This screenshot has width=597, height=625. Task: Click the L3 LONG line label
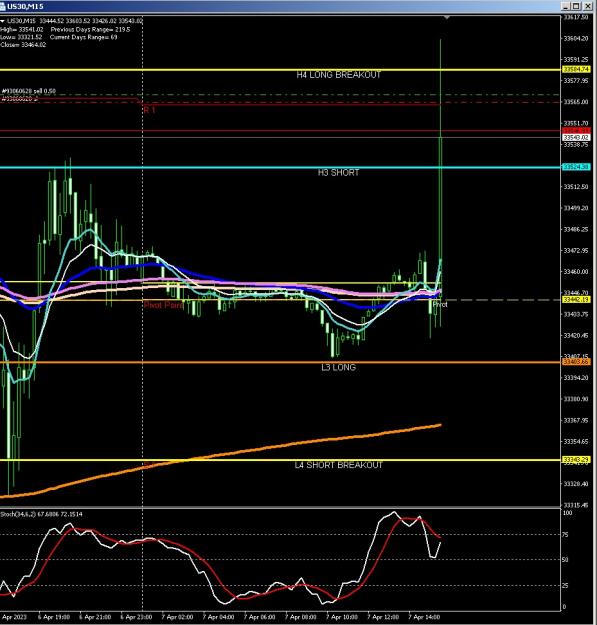[x=338, y=367]
